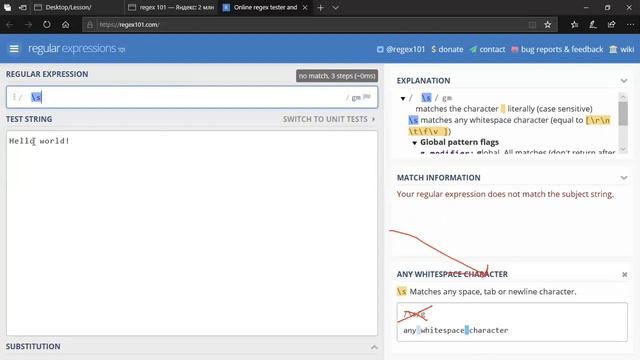
Task: Click the example text 'any whitespace character'
Action: [456, 330]
